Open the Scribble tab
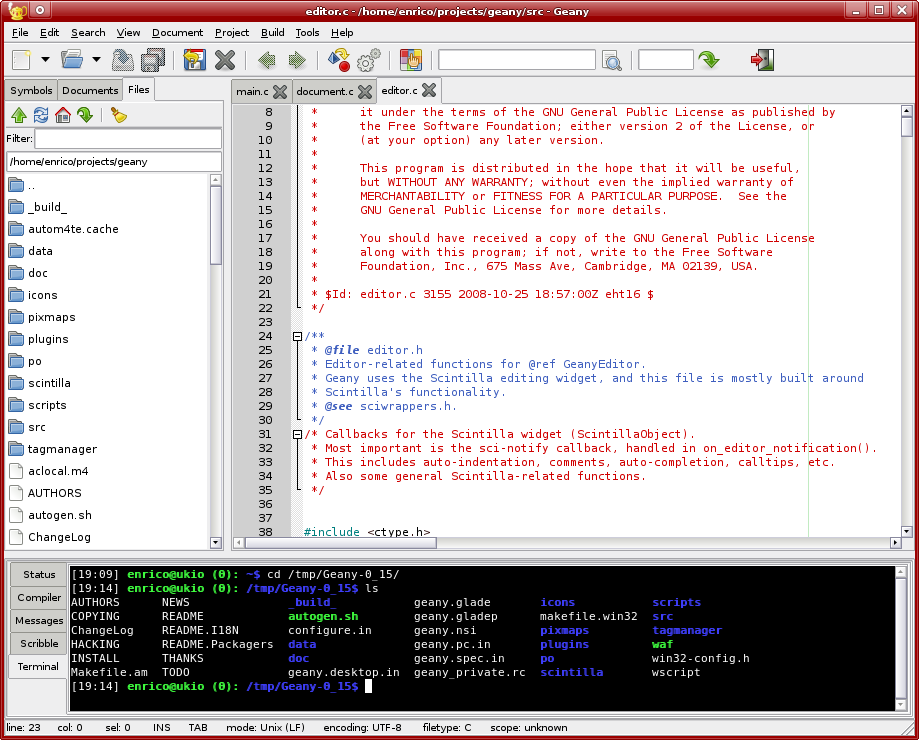Viewport: 919px width, 740px height. tap(39, 643)
